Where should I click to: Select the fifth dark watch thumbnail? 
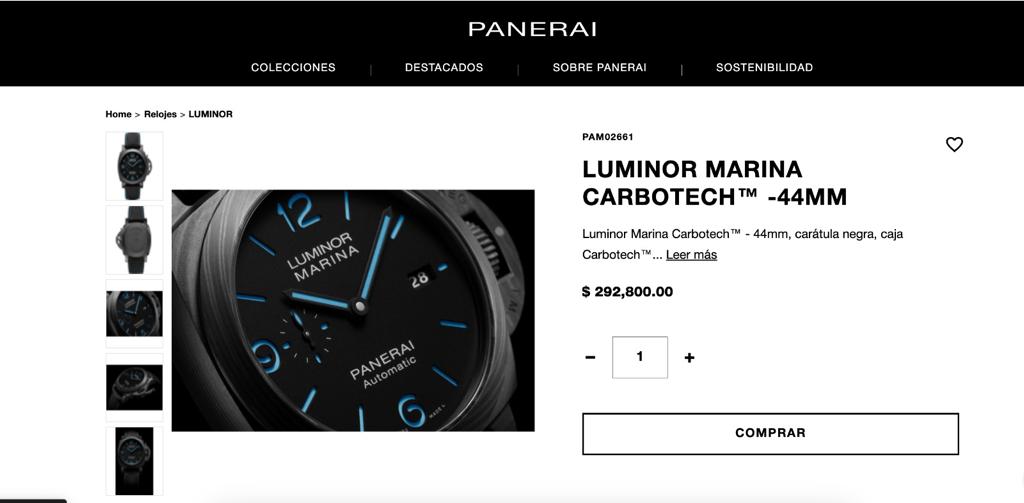pos(135,461)
